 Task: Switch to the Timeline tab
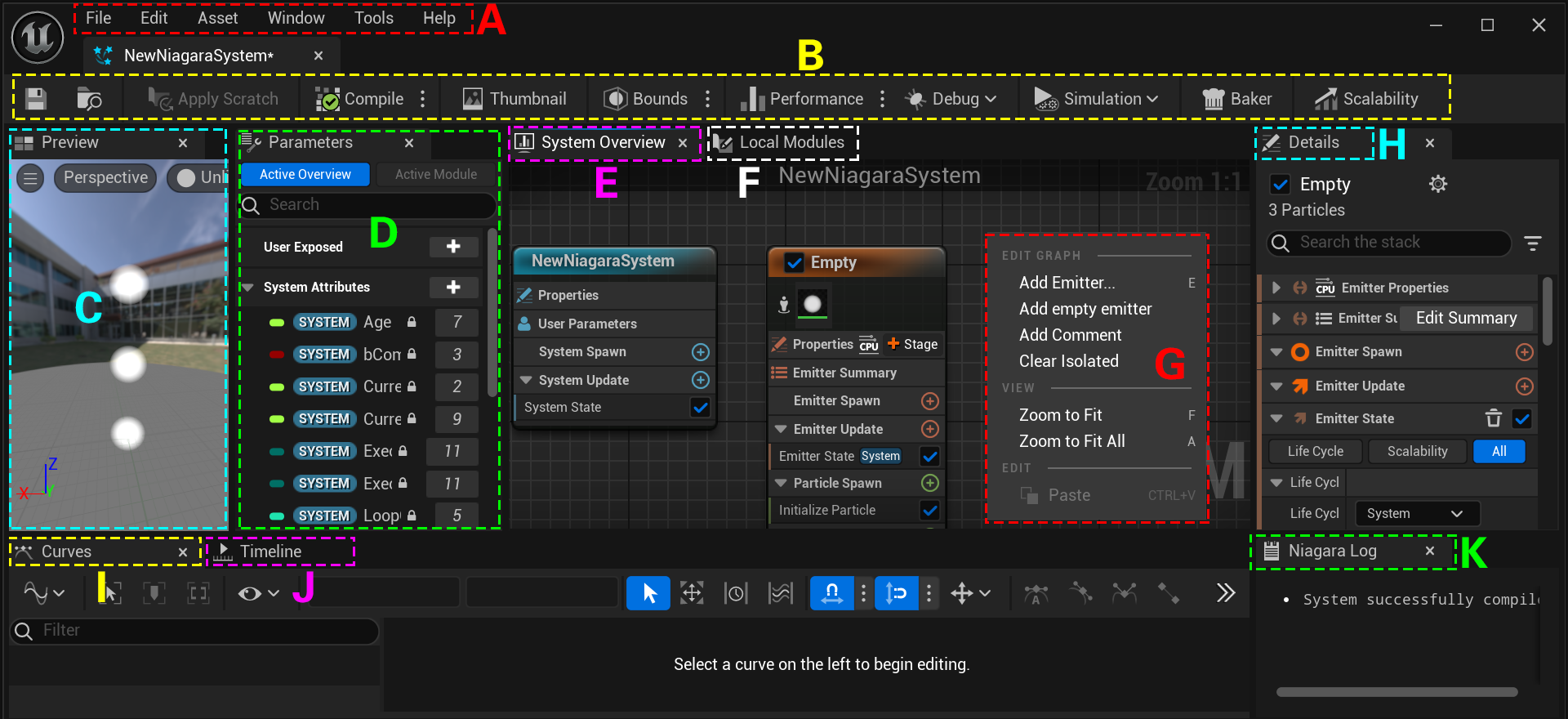point(270,552)
